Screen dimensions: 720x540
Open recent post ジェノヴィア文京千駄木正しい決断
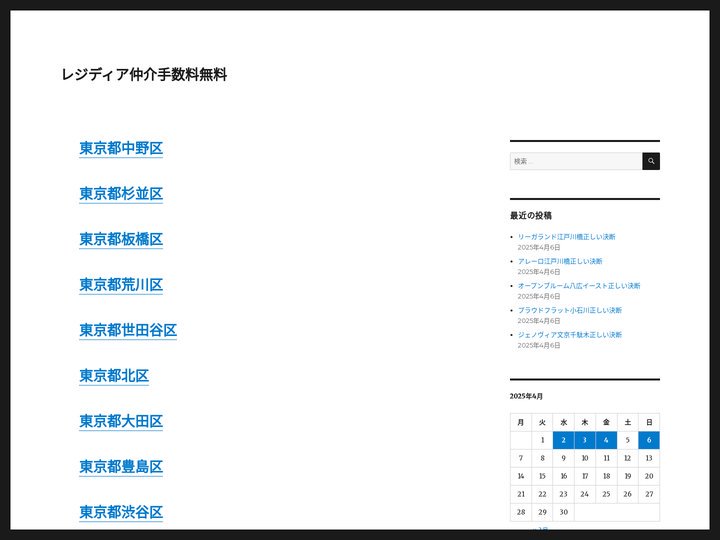click(x=569, y=335)
